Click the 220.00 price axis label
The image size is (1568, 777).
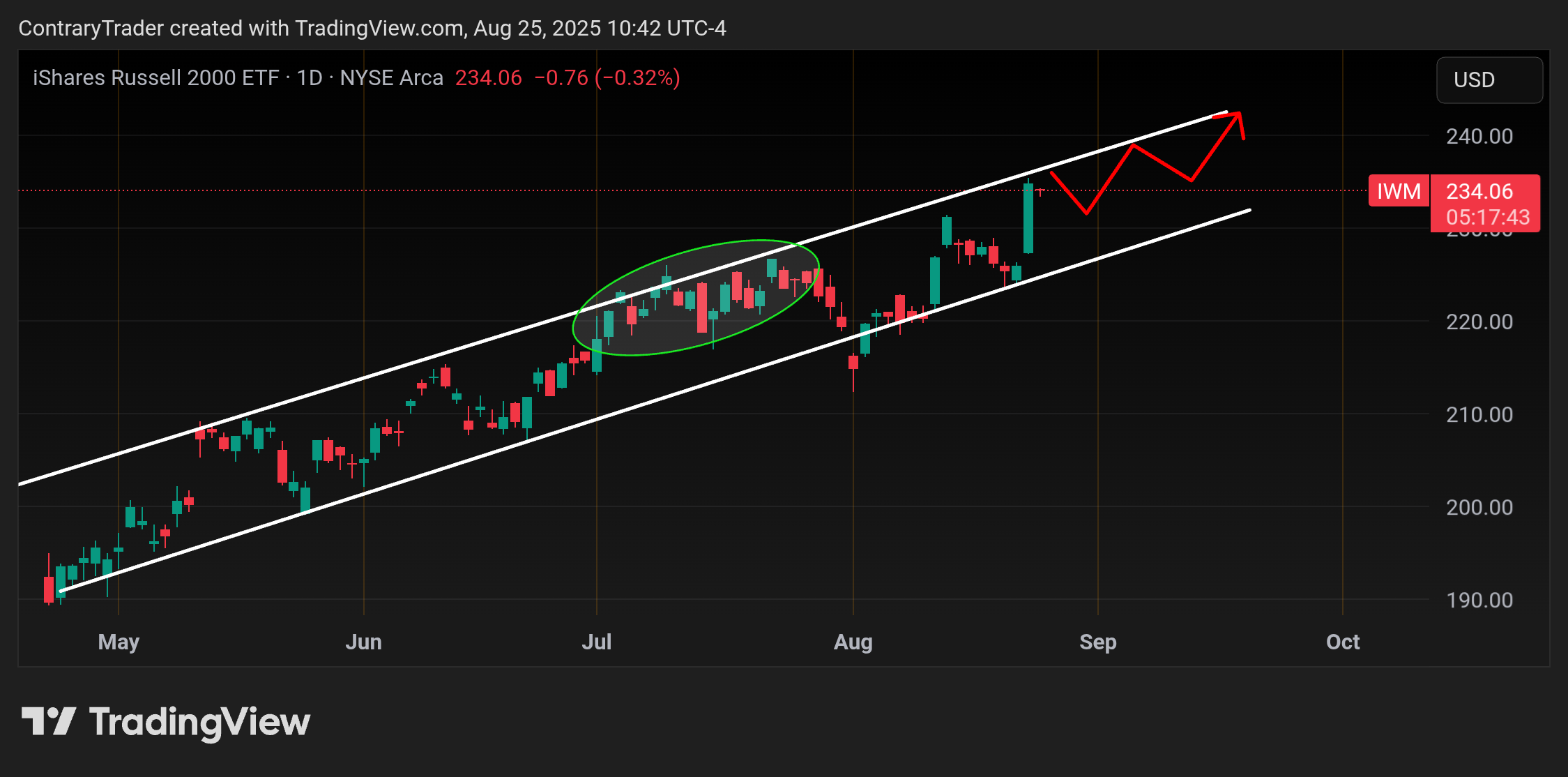point(1479,322)
